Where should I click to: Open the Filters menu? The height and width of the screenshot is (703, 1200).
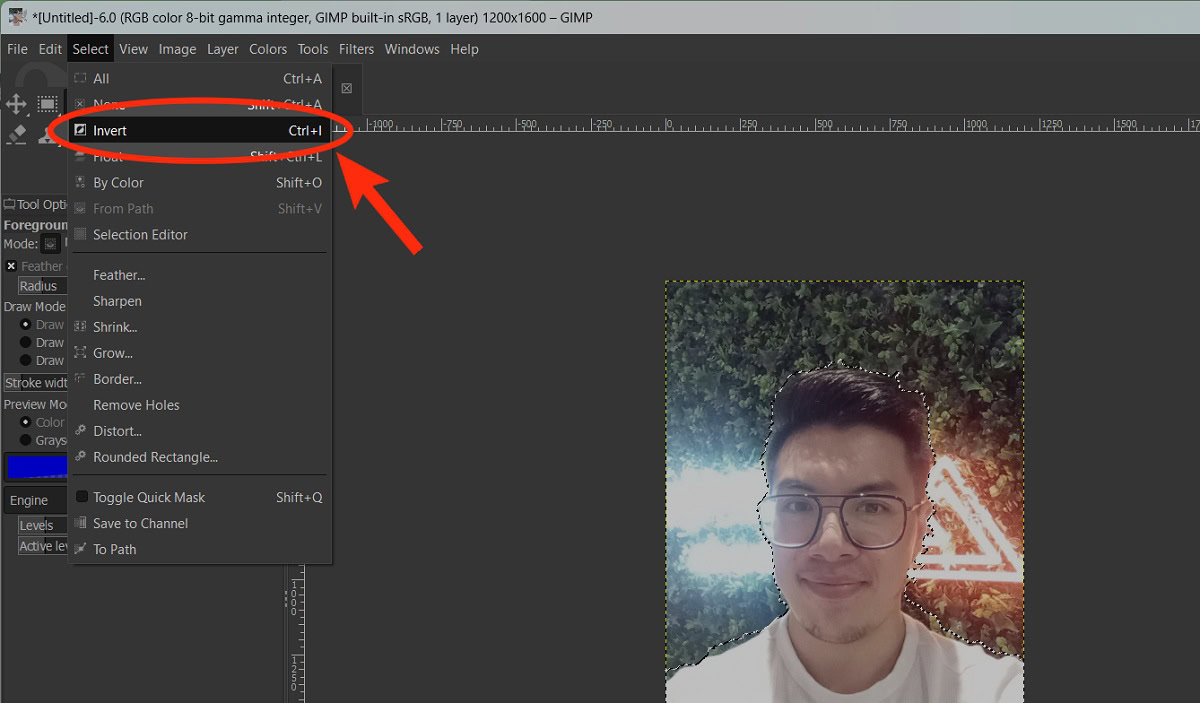tap(356, 49)
